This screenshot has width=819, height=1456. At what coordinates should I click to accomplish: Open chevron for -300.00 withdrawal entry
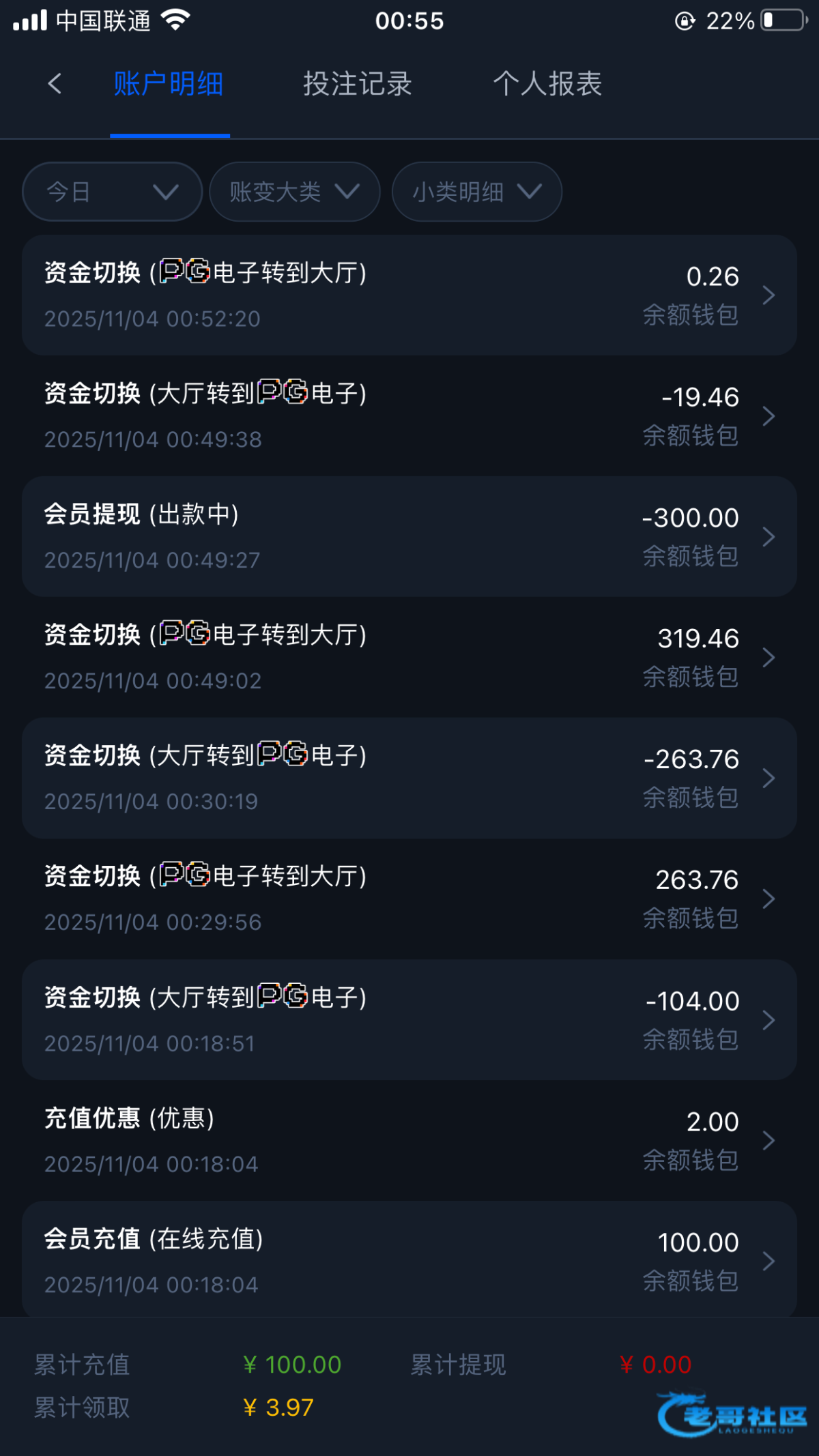pyautogui.click(x=768, y=537)
